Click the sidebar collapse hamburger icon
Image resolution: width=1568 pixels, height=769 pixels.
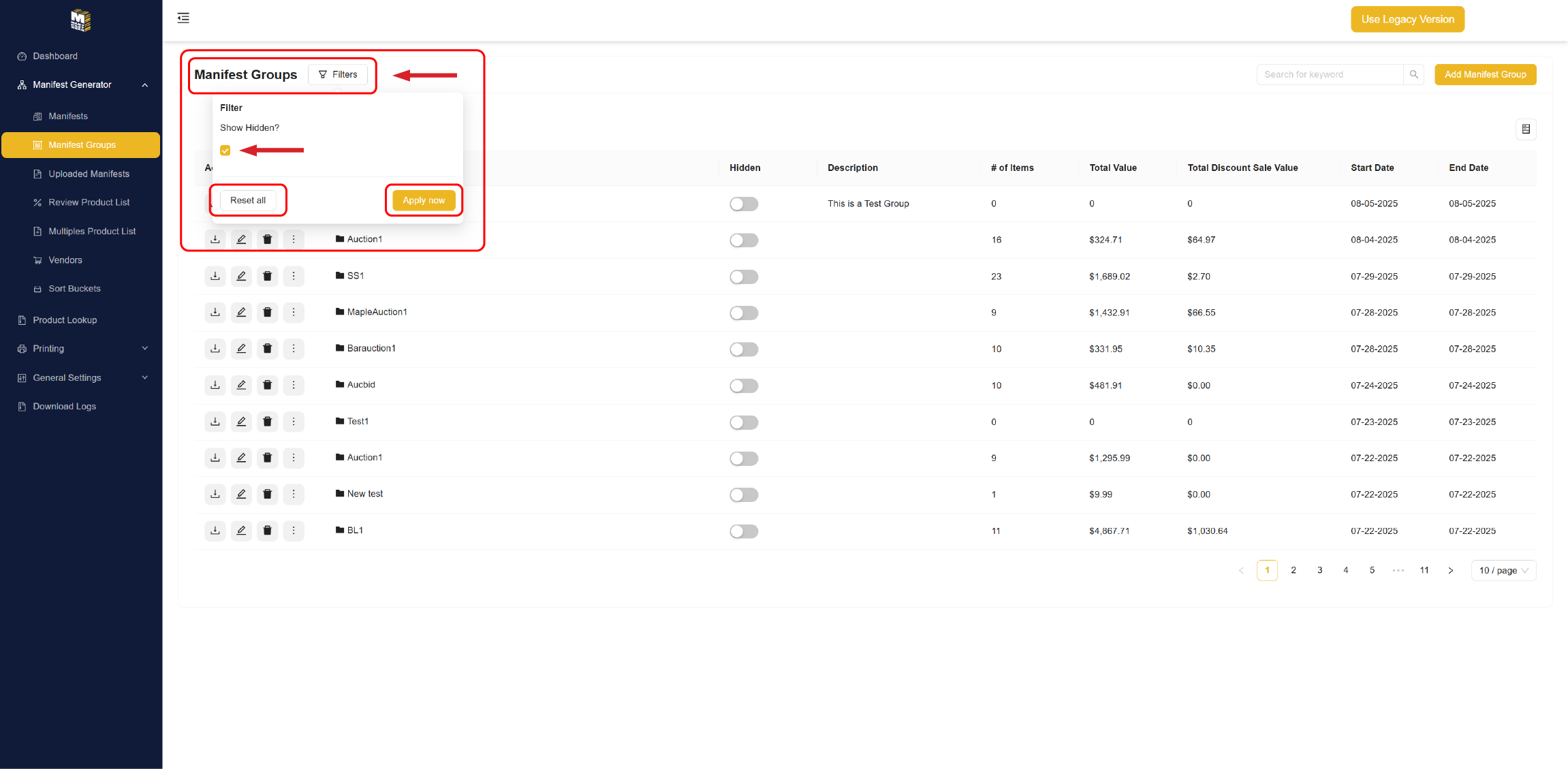[x=183, y=18]
